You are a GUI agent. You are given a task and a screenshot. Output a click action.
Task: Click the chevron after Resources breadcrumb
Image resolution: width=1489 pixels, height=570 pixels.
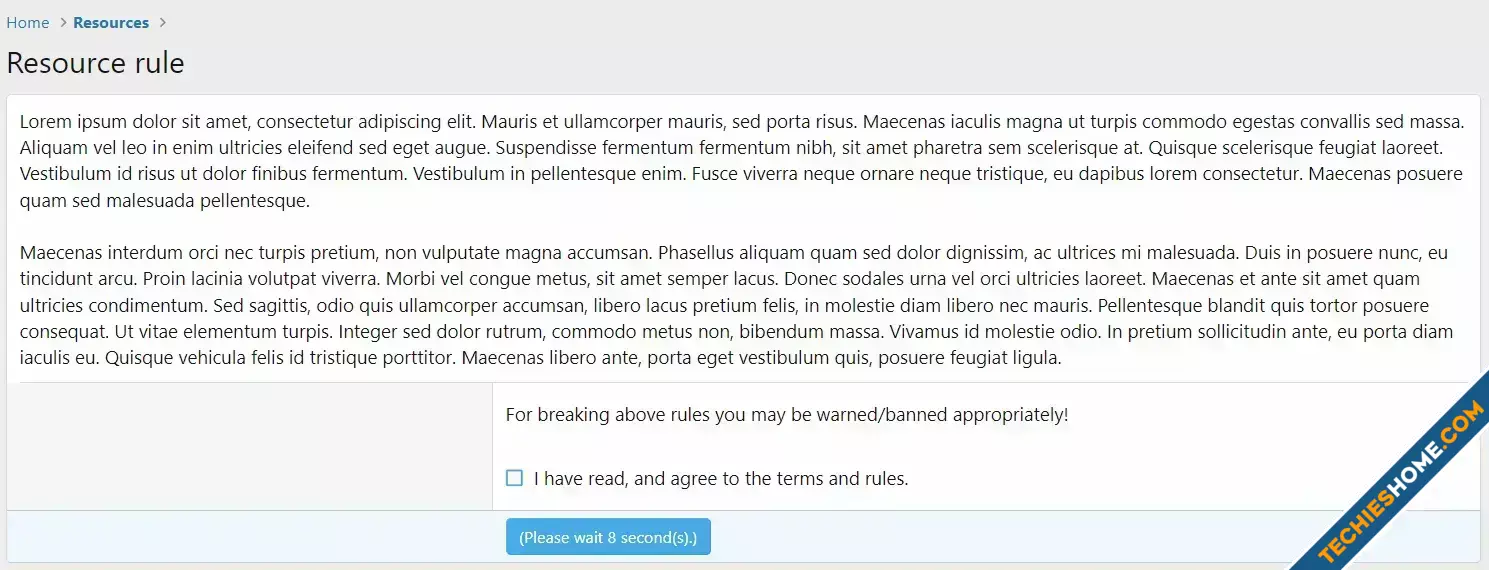(163, 22)
